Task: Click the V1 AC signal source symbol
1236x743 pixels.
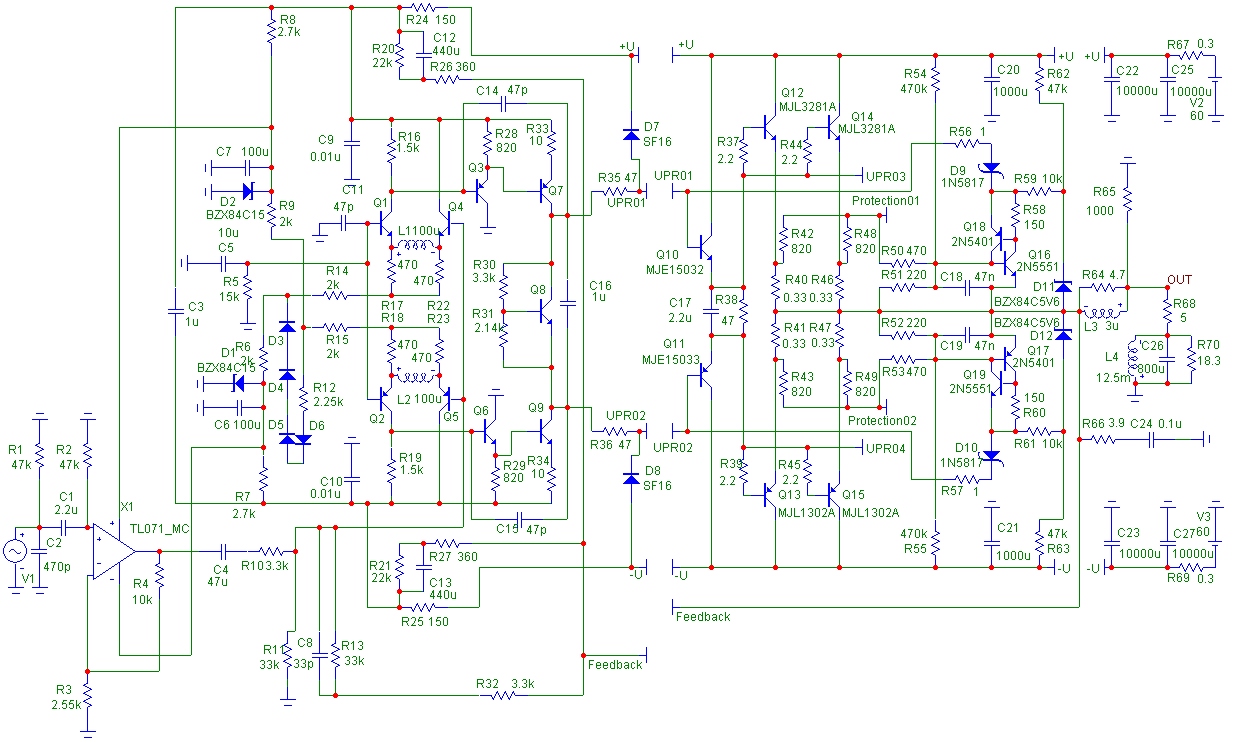Action: tap(17, 551)
